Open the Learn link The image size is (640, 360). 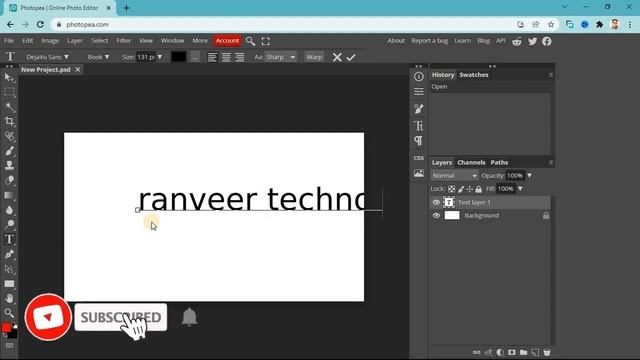pos(462,41)
